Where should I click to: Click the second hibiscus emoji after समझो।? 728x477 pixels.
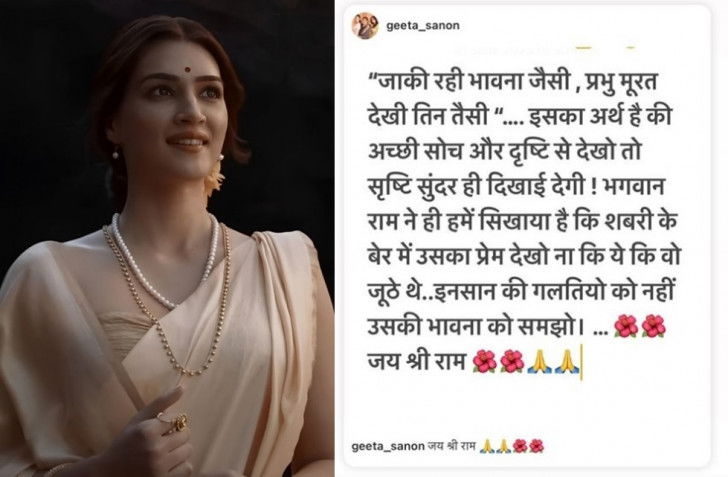point(653,326)
